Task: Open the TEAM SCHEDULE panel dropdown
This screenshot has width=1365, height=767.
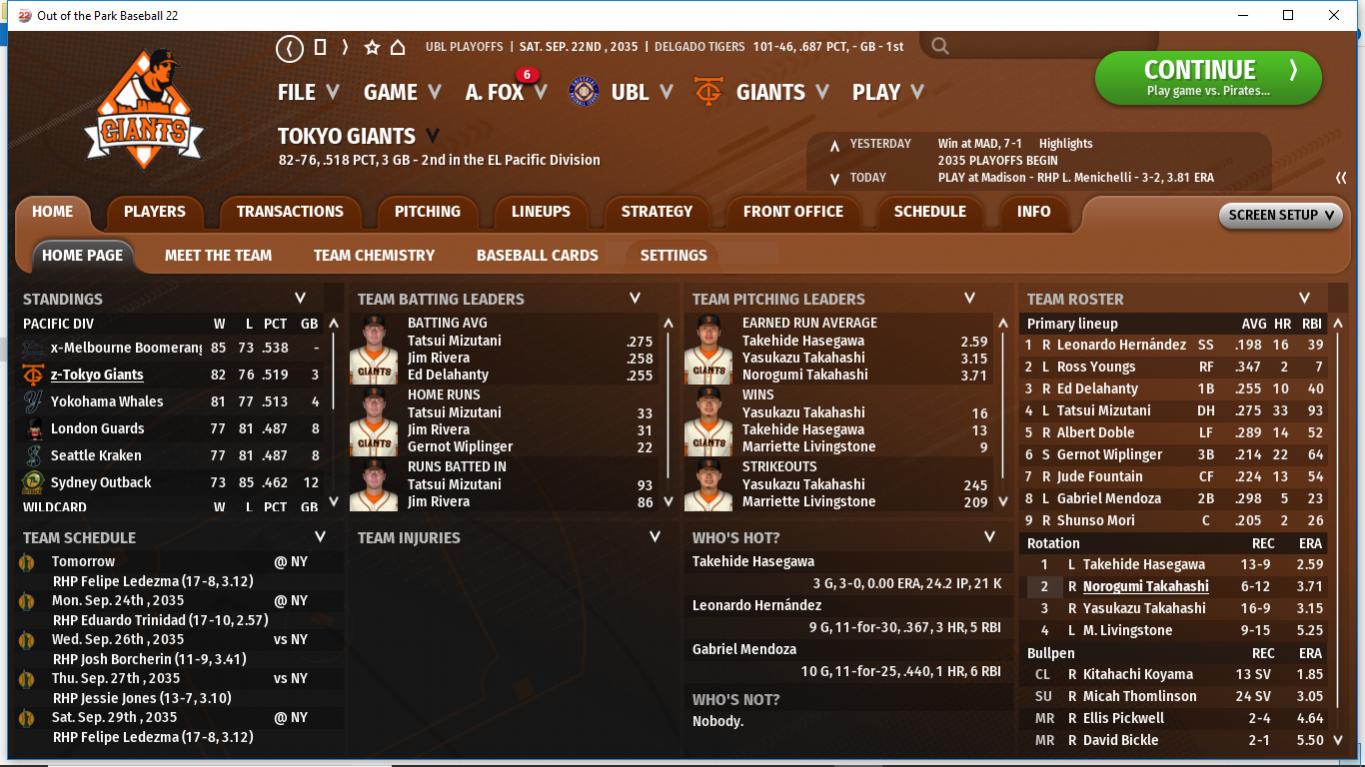Action: point(320,537)
